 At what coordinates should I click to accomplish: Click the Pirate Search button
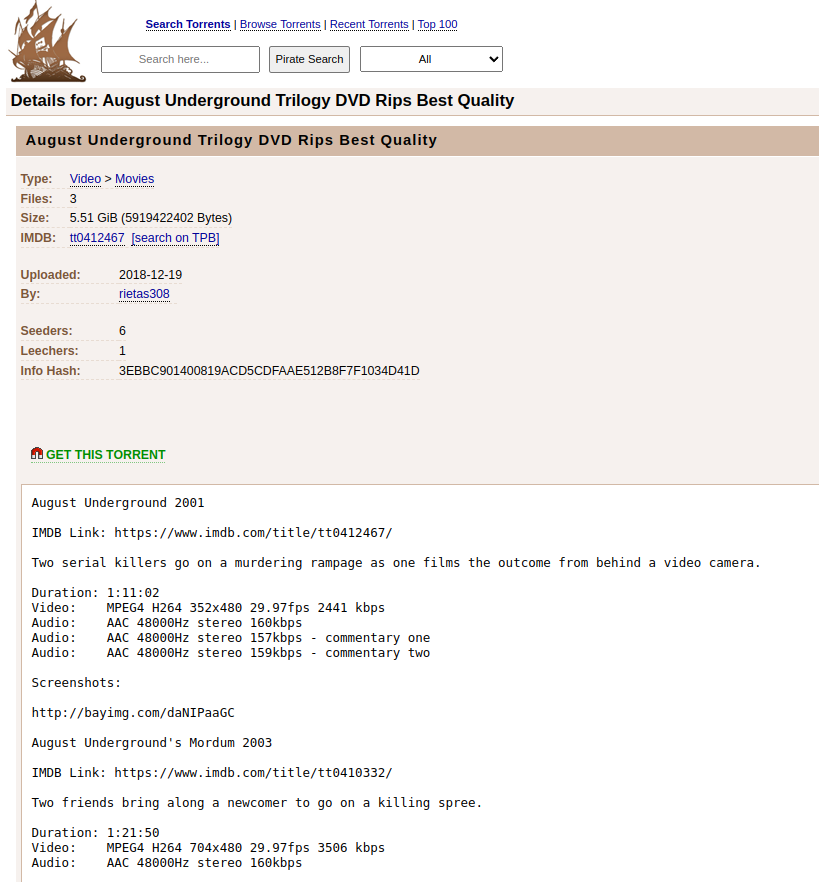click(309, 59)
